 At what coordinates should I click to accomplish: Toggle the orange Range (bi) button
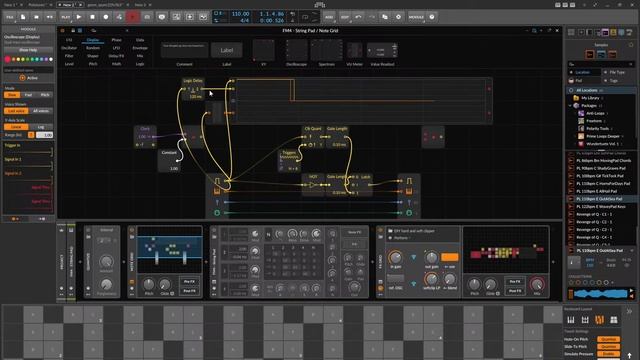(31, 135)
